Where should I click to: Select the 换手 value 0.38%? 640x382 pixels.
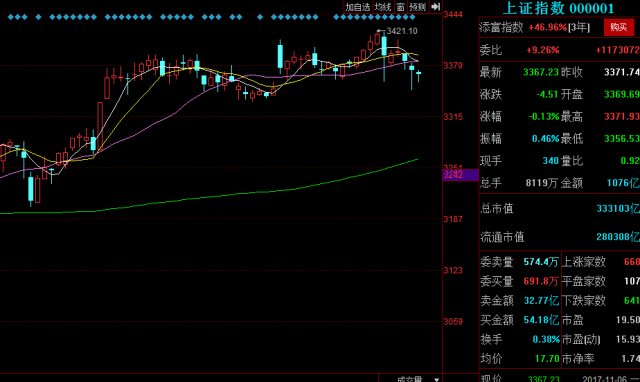[x=546, y=340]
